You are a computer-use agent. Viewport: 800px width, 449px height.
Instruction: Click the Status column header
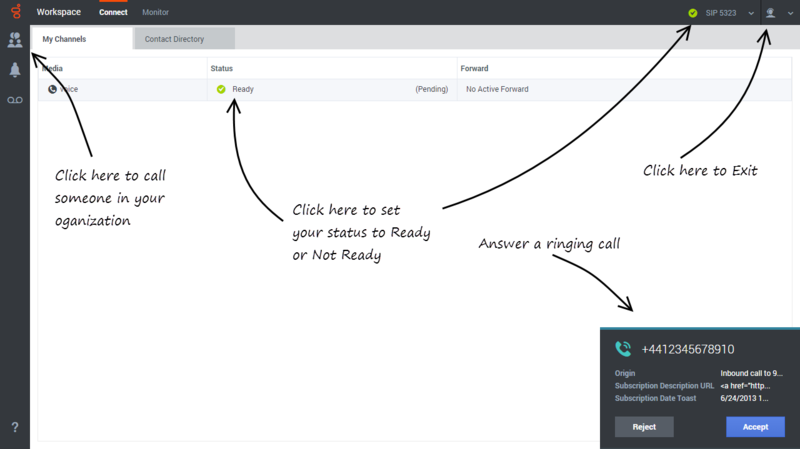[x=222, y=68]
